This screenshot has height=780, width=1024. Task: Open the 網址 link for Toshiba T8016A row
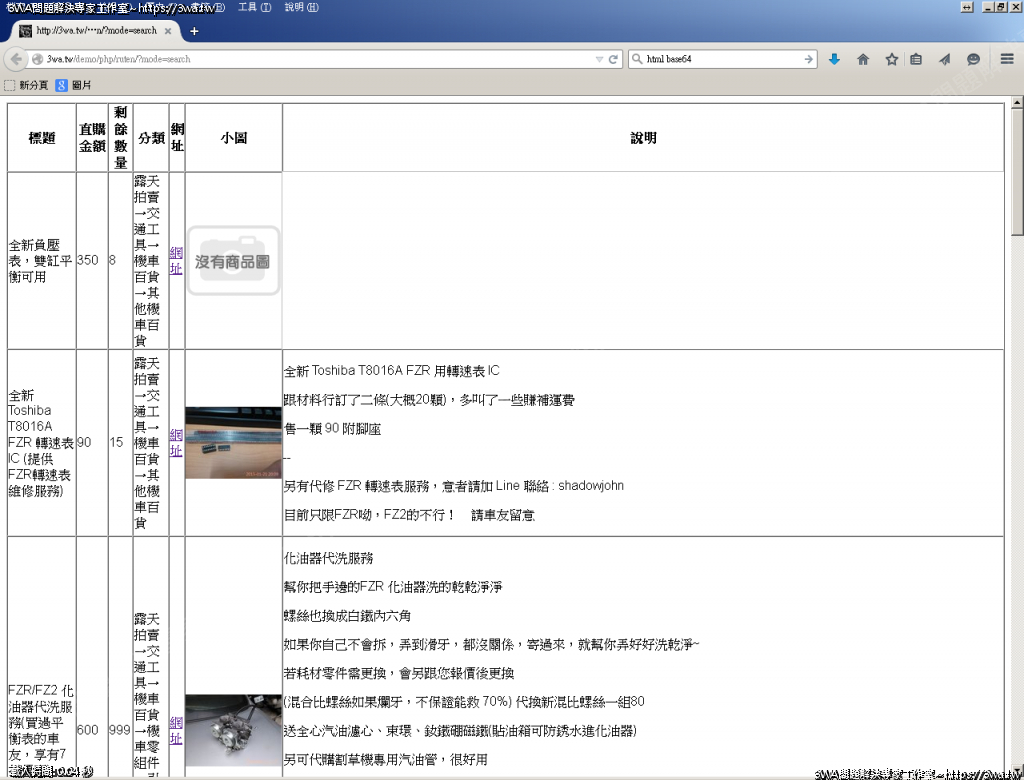[176, 442]
